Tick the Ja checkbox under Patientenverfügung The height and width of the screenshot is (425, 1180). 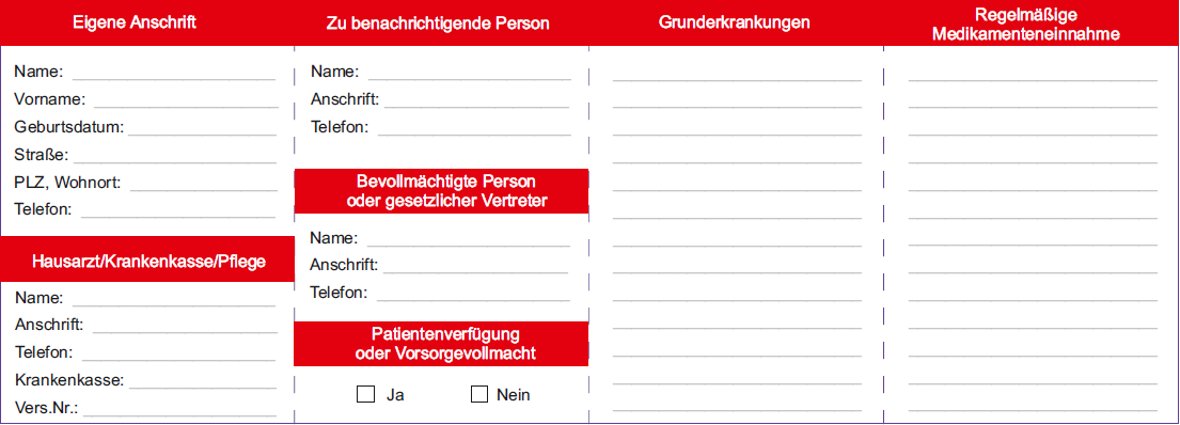click(366, 394)
